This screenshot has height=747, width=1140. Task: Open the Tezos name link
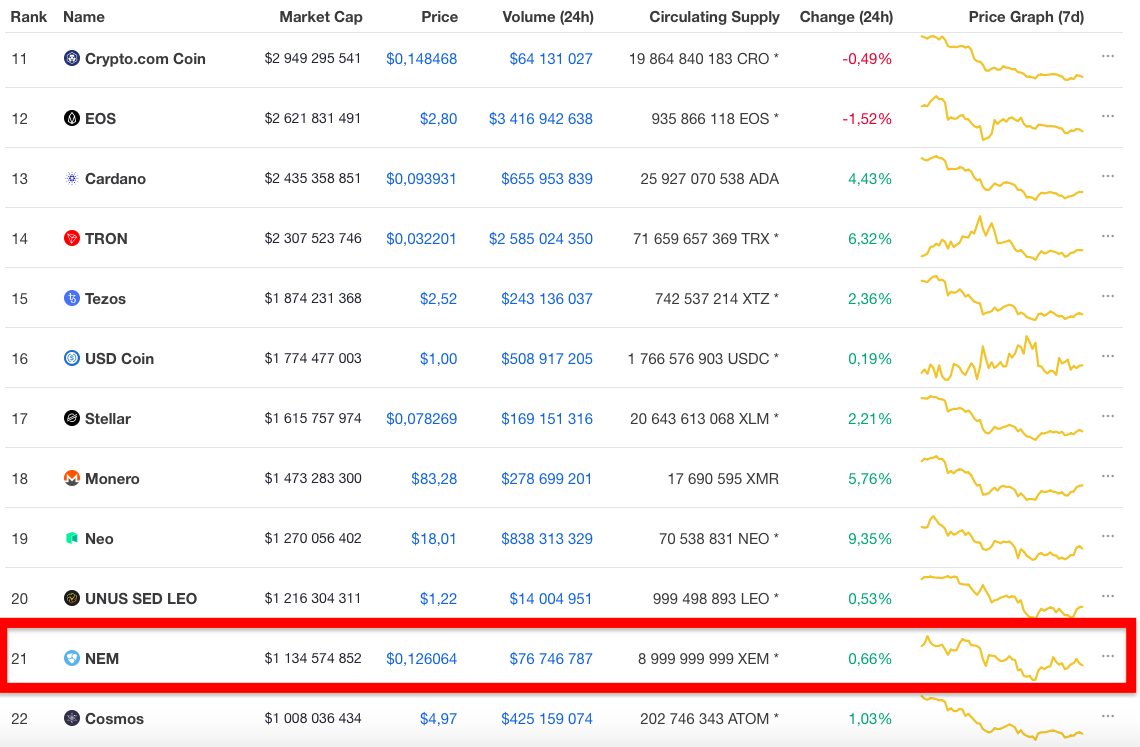105,299
